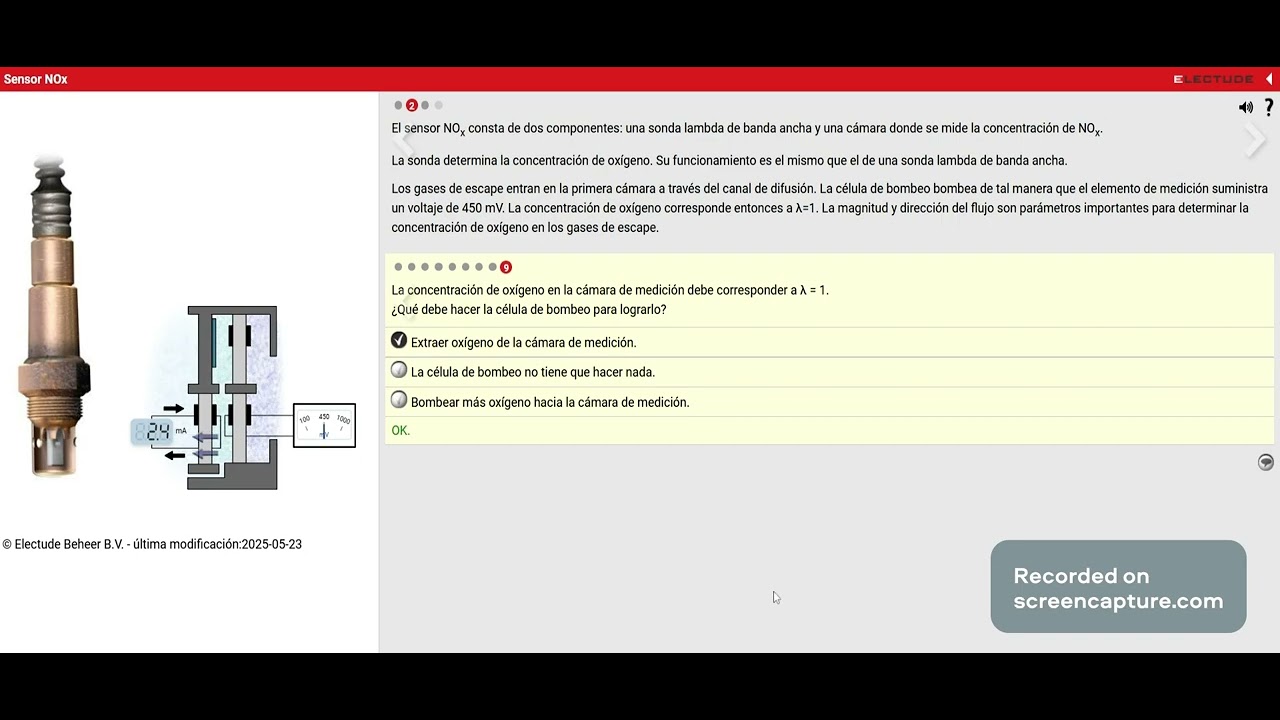Collapse panel with header triangle arrow
This screenshot has height=720, width=1280.
click(x=1270, y=79)
